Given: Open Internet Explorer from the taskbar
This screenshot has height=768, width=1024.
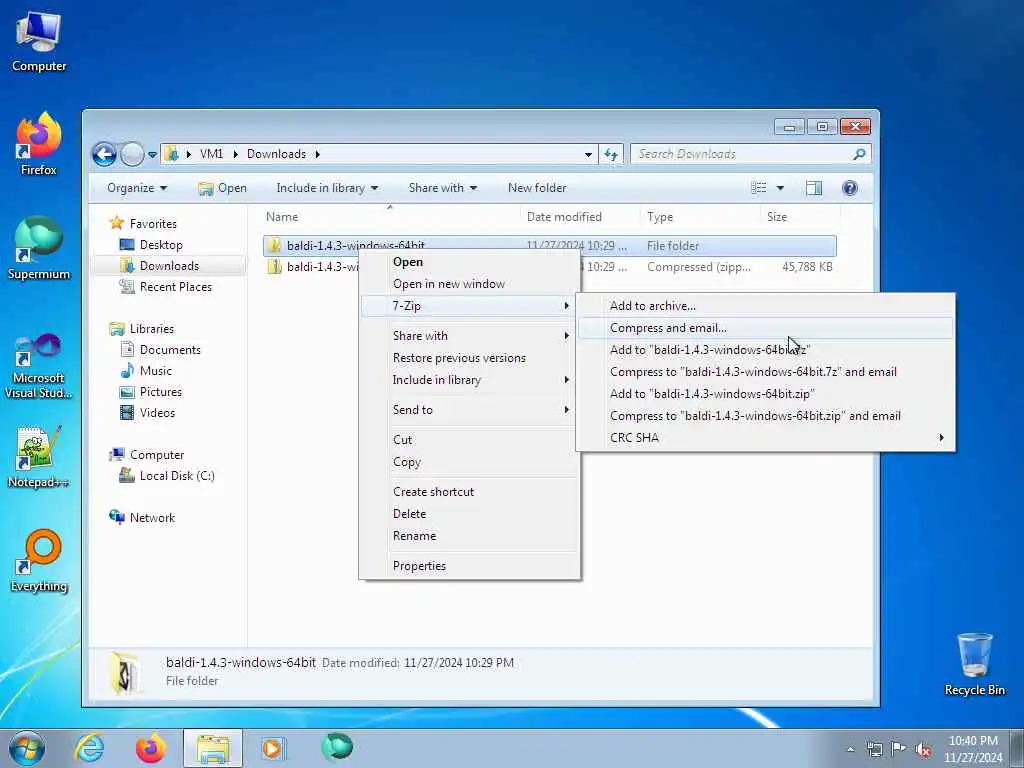Looking at the screenshot, I should click(89, 748).
